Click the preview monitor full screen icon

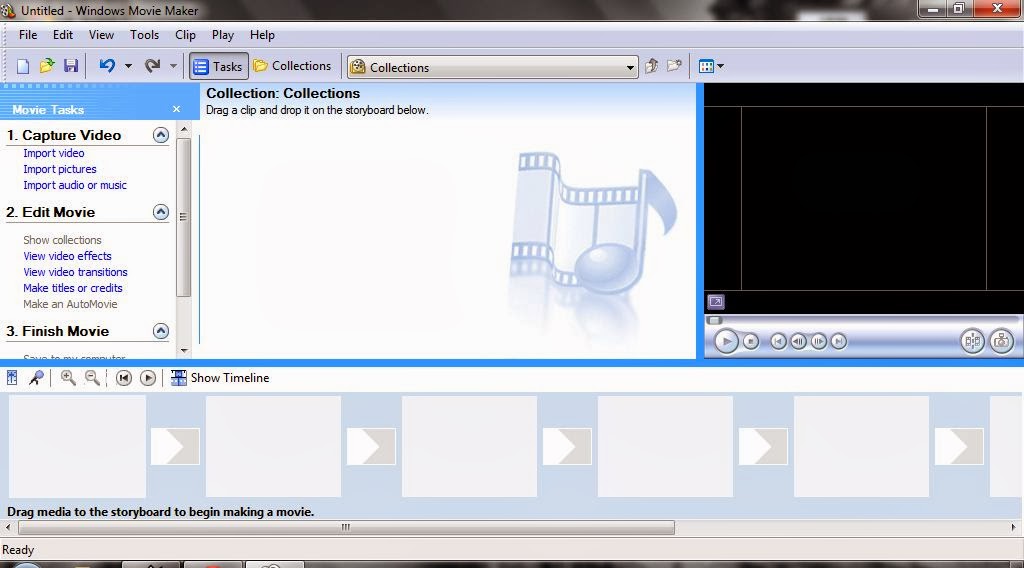(716, 302)
